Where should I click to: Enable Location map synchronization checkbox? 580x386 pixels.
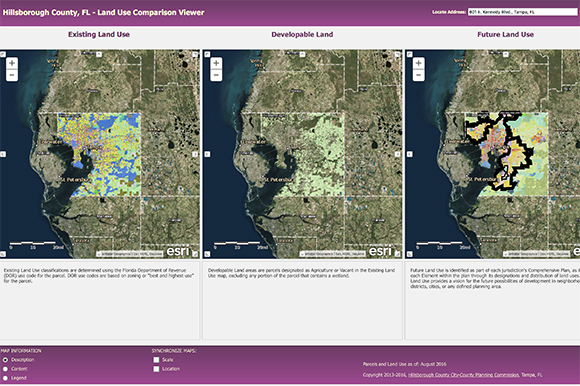point(156,369)
